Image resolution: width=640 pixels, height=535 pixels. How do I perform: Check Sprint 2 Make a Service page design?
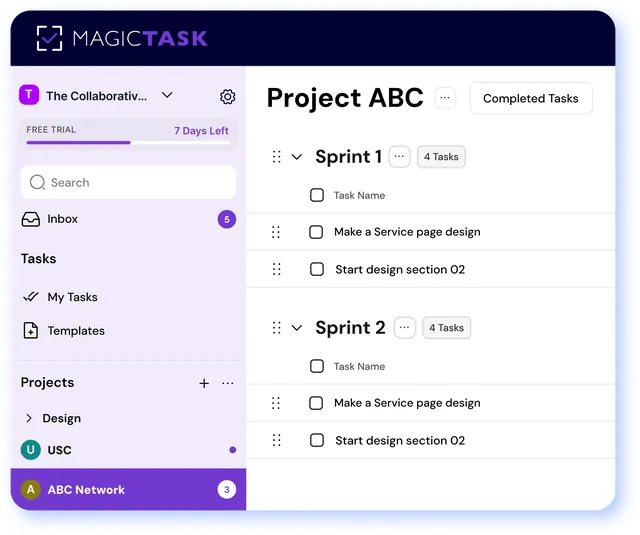click(316, 403)
